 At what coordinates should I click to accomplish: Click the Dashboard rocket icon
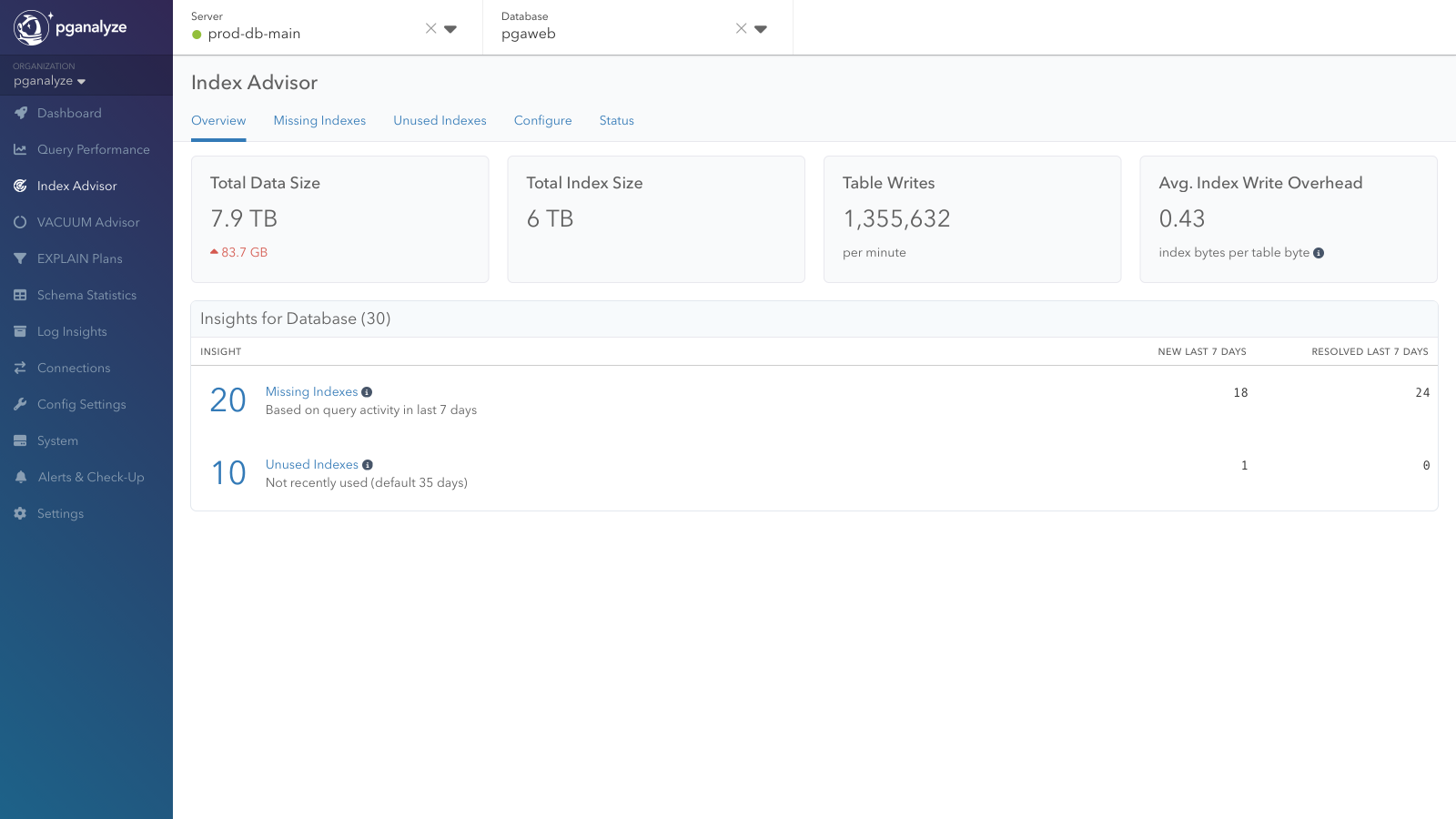click(20, 113)
